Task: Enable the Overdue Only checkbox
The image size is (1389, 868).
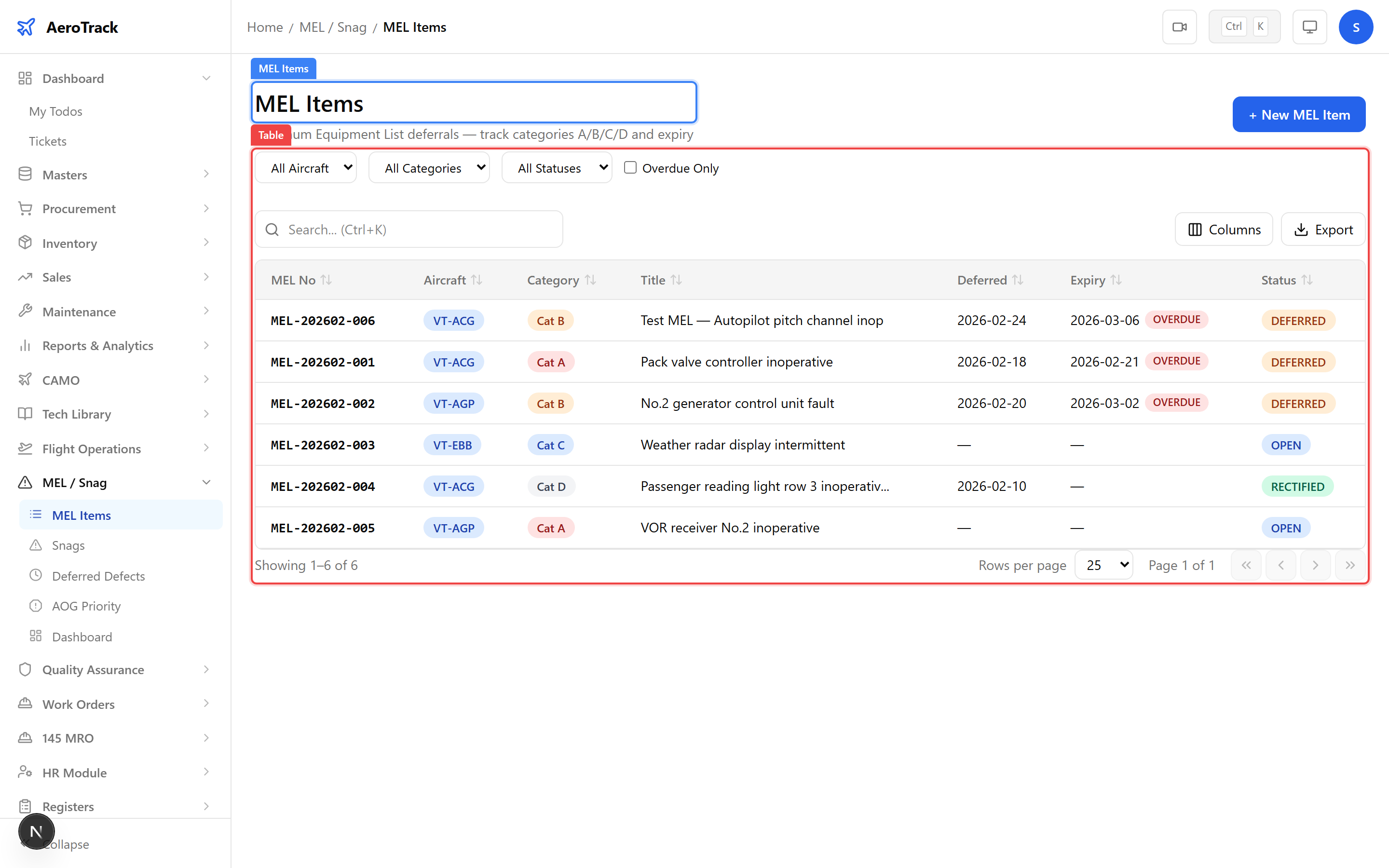Action: 630,167
